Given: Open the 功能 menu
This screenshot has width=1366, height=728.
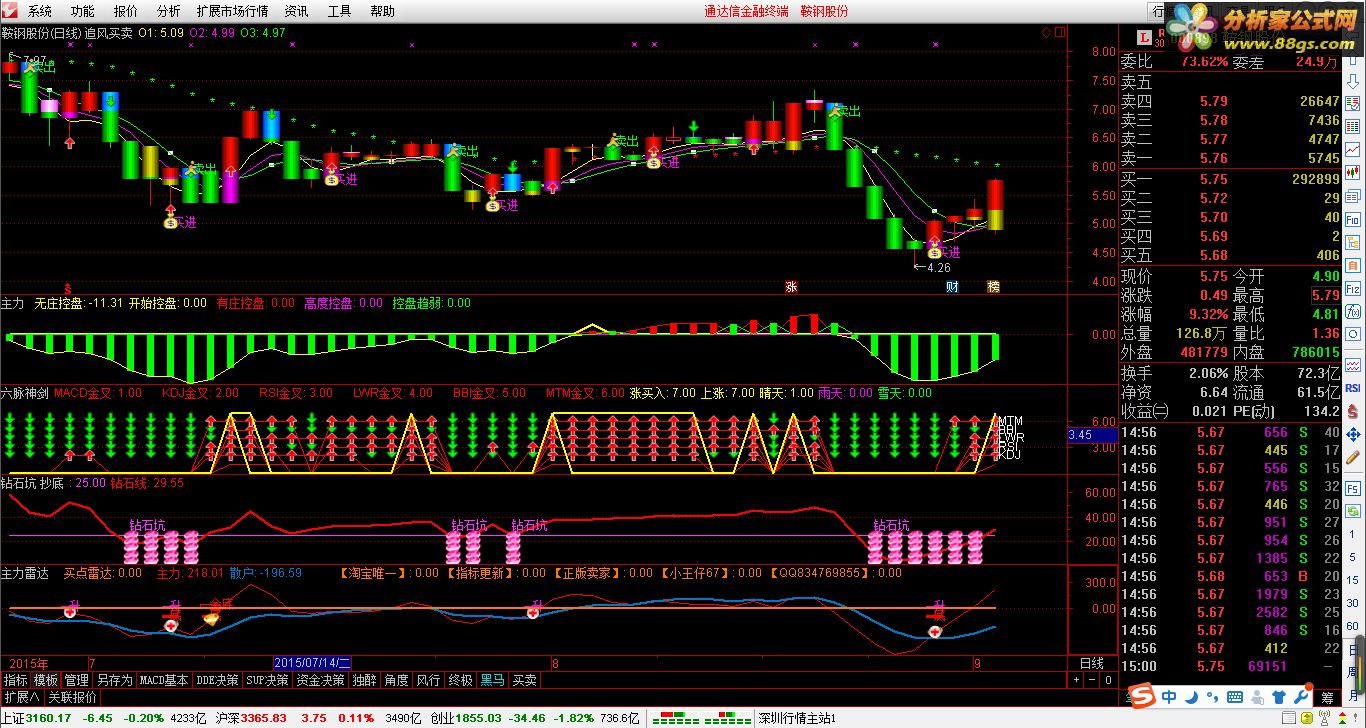Looking at the screenshot, I should 83,11.
